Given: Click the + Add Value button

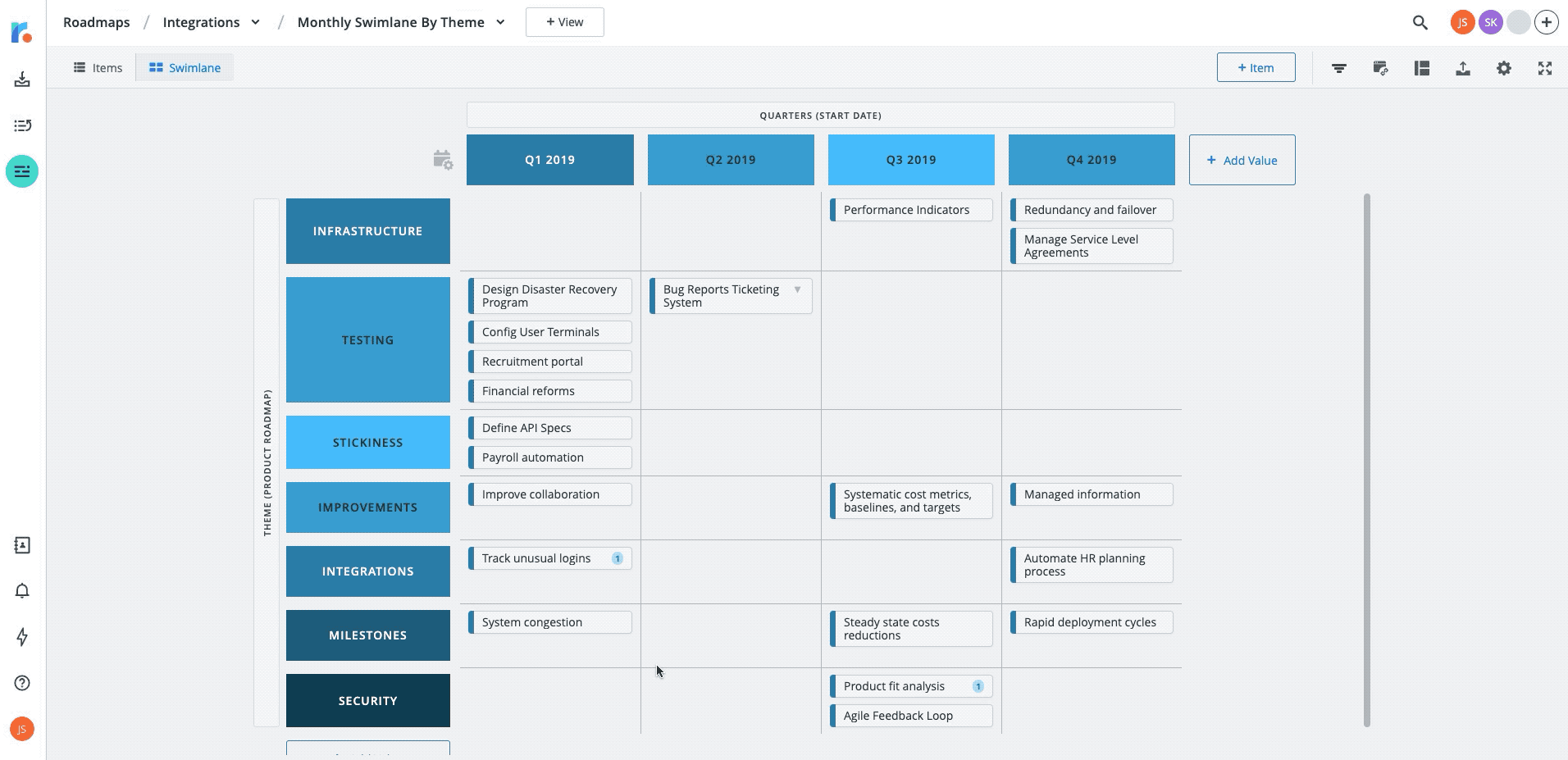Looking at the screenshot, I should pyautogui.click(x=1242, y=160).
